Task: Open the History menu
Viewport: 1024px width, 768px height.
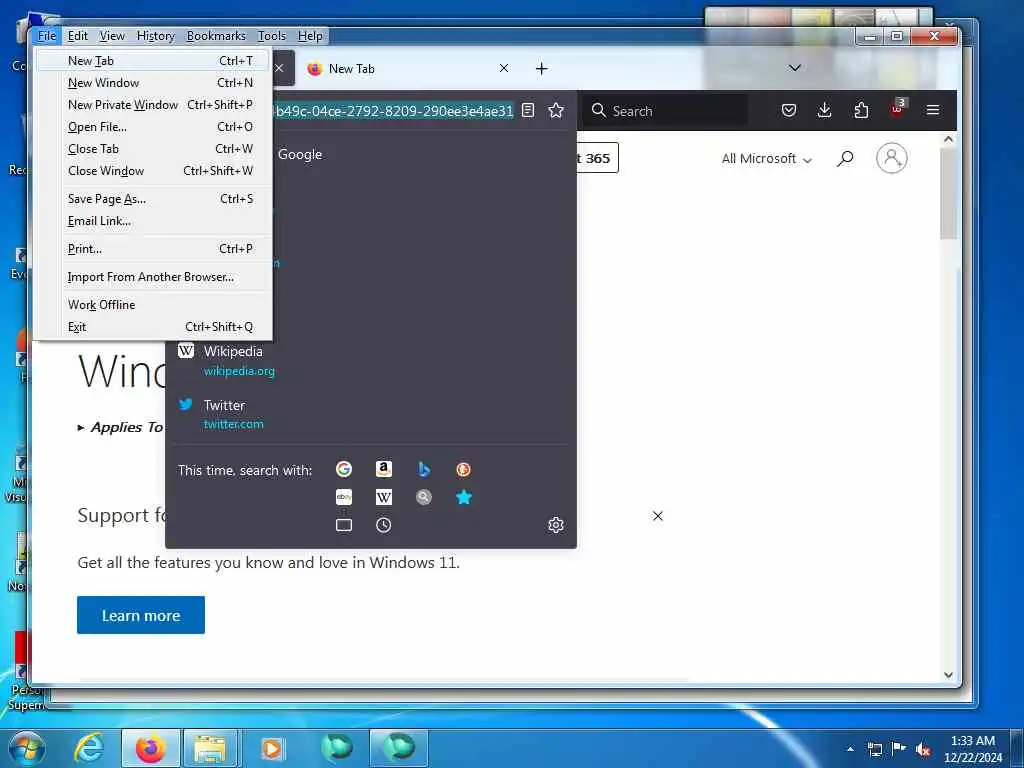Action: click(155, 36)
